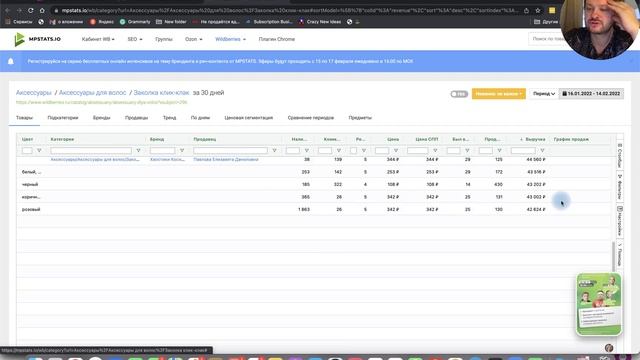Open the Плагин Chrome menu item
This screenshot has width=640, height=360.
click(276, 39)
